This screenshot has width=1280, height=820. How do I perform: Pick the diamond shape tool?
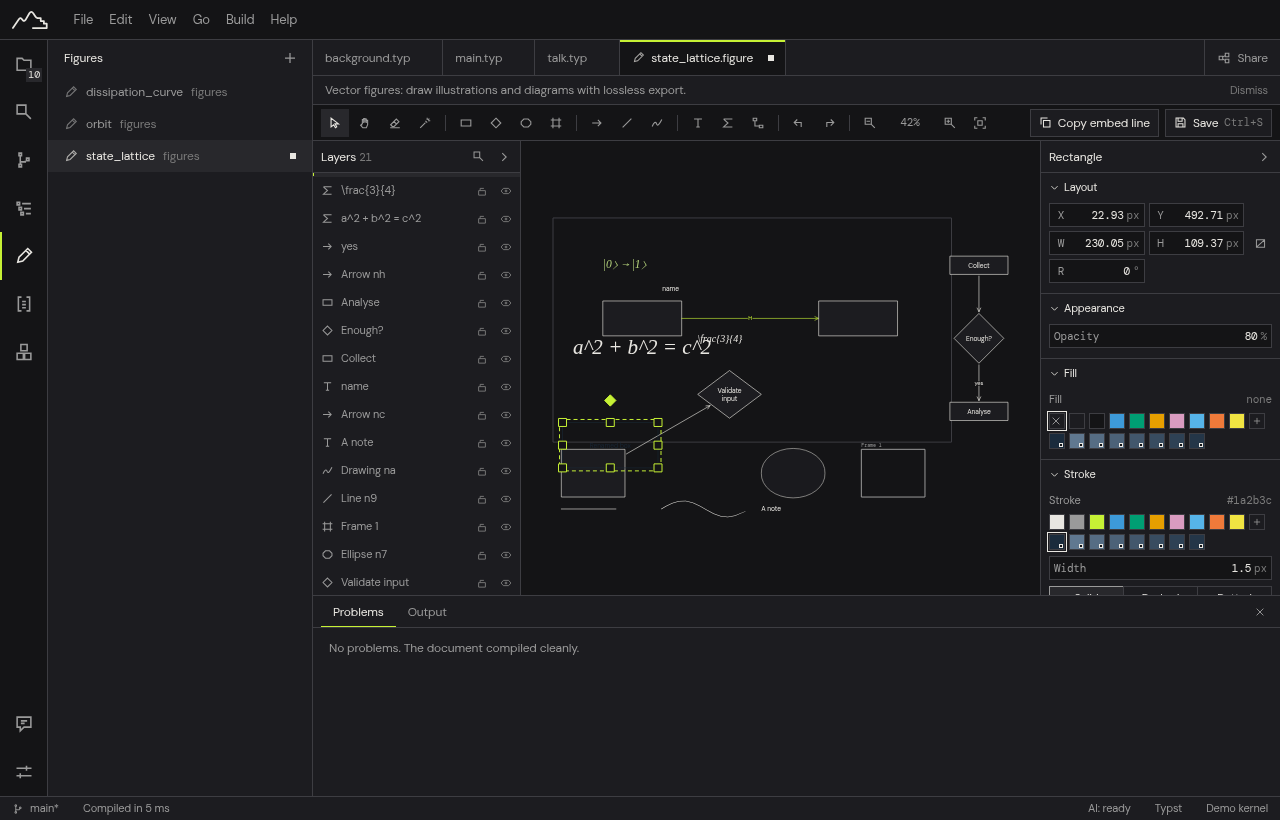(495, 123)
